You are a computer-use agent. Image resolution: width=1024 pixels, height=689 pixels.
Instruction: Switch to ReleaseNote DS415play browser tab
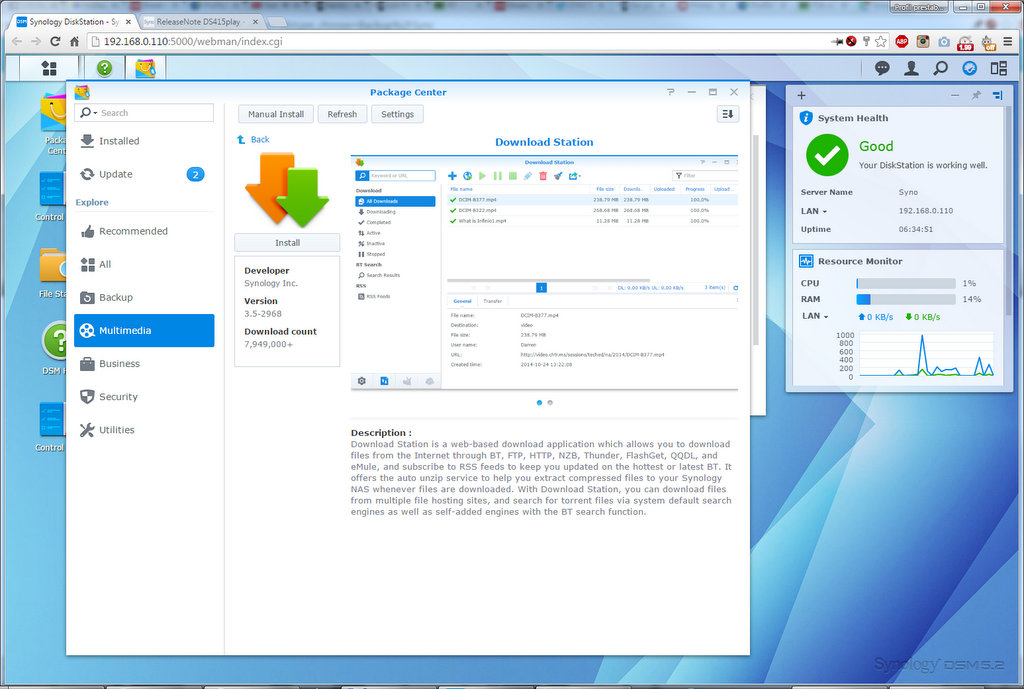click(199, 22)
